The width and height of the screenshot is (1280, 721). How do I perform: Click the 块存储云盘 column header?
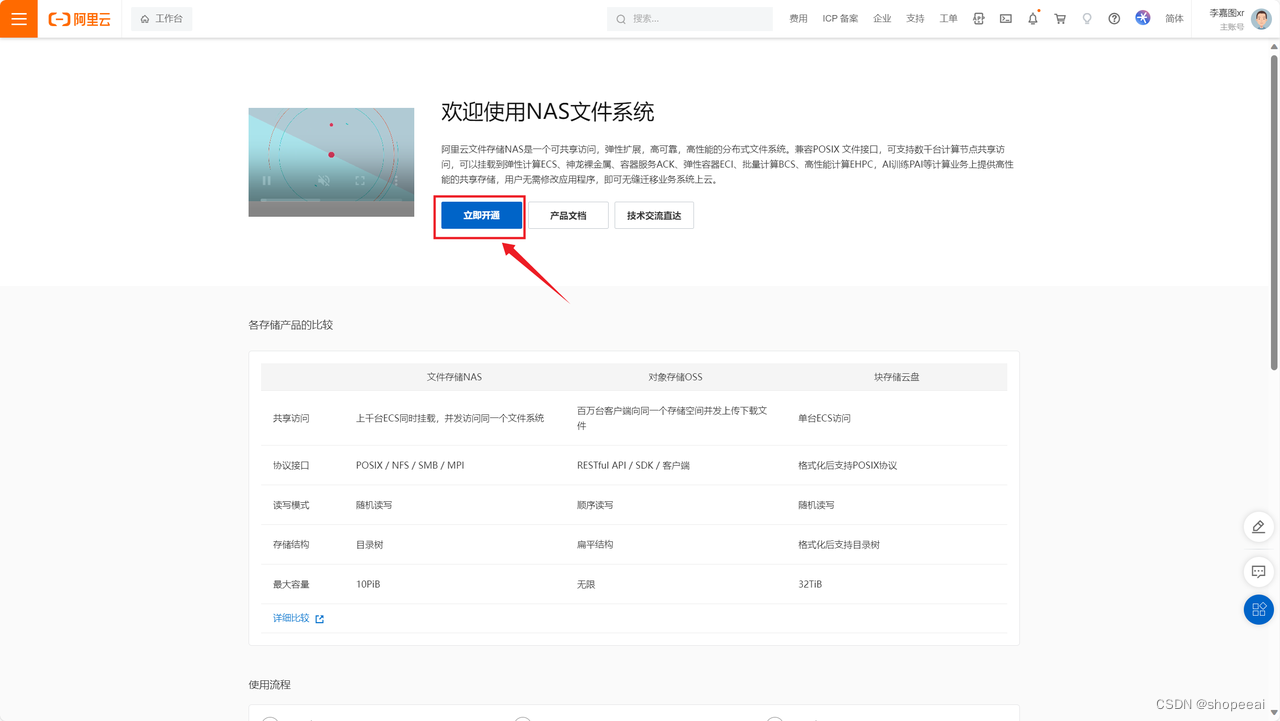coord(896,377)
